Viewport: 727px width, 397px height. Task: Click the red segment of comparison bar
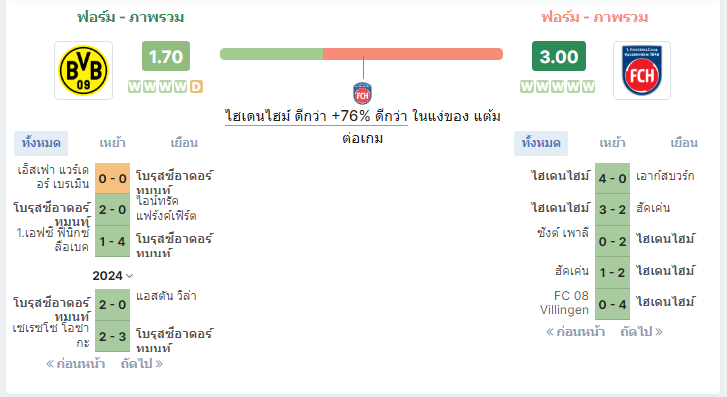(x=413, y=54)
